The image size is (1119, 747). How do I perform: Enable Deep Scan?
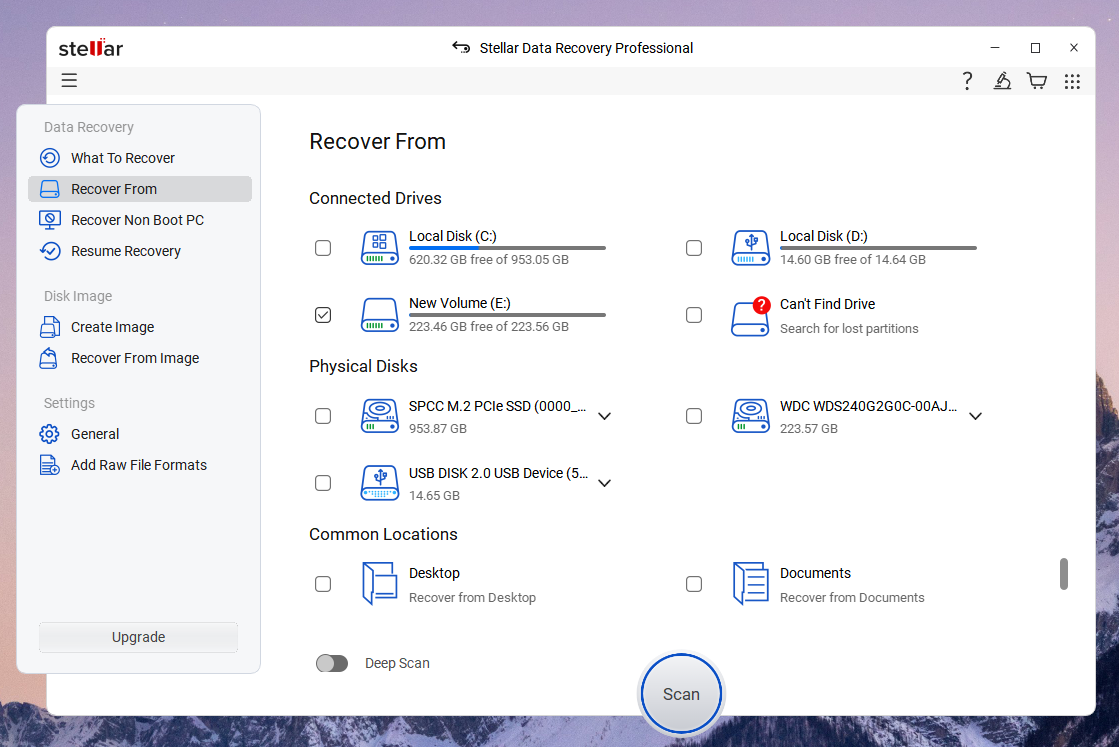pyautogui.click(x=332, y=663)
